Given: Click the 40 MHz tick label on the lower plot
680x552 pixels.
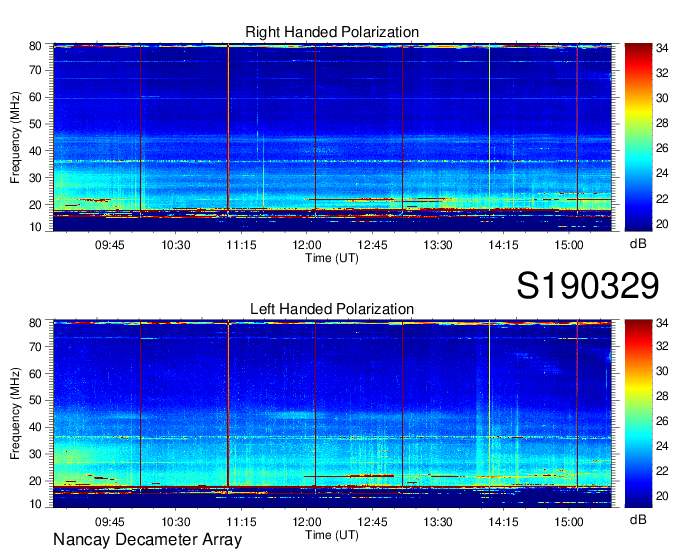Looking at the screenshot, I should coord(35,427).
